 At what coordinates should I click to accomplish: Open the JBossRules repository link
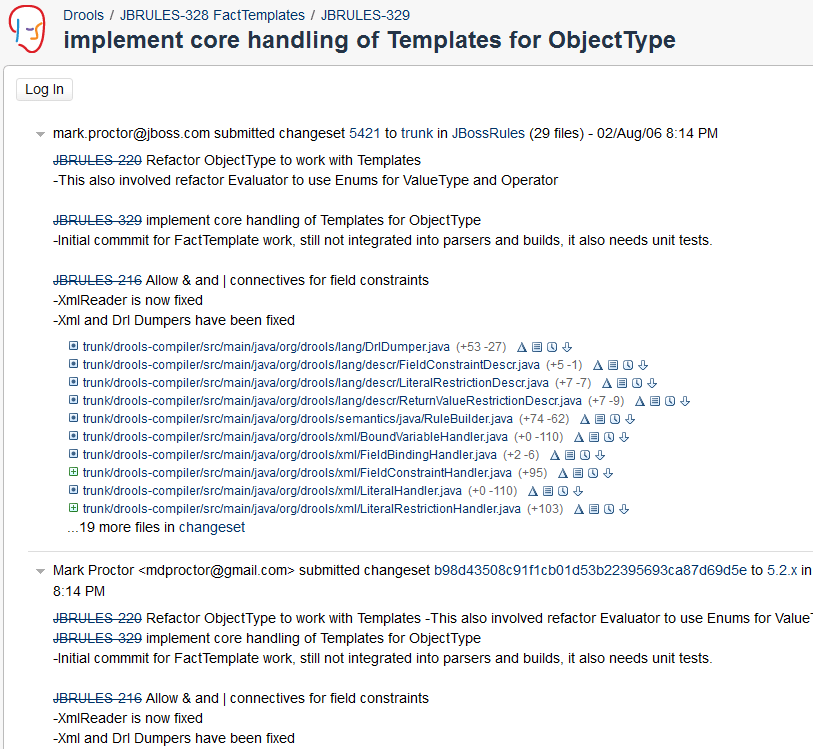point(488,133)
